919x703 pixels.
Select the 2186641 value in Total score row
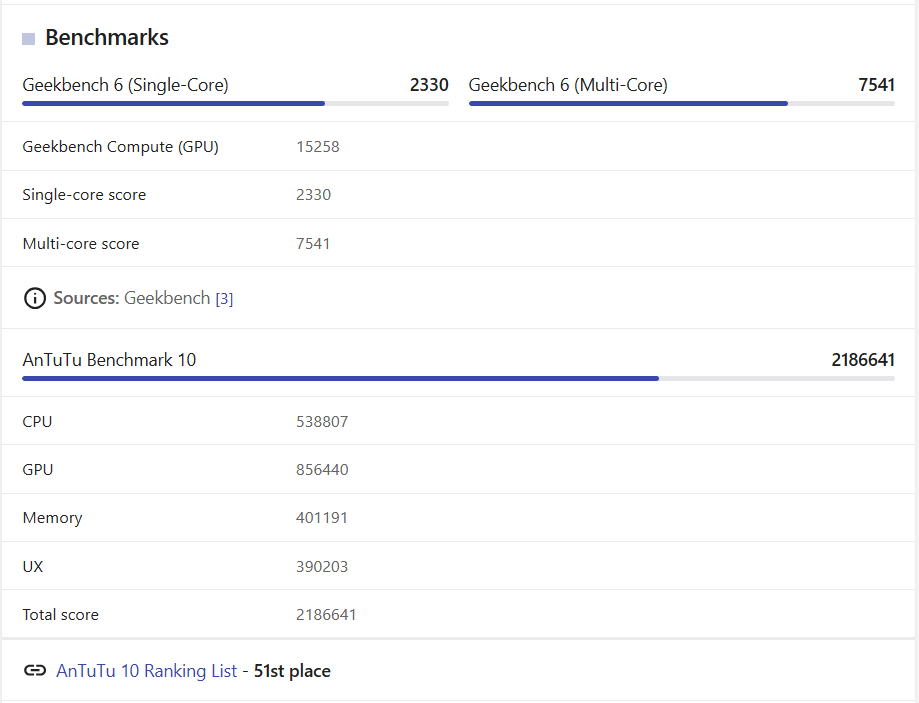(x=326, y=614)
